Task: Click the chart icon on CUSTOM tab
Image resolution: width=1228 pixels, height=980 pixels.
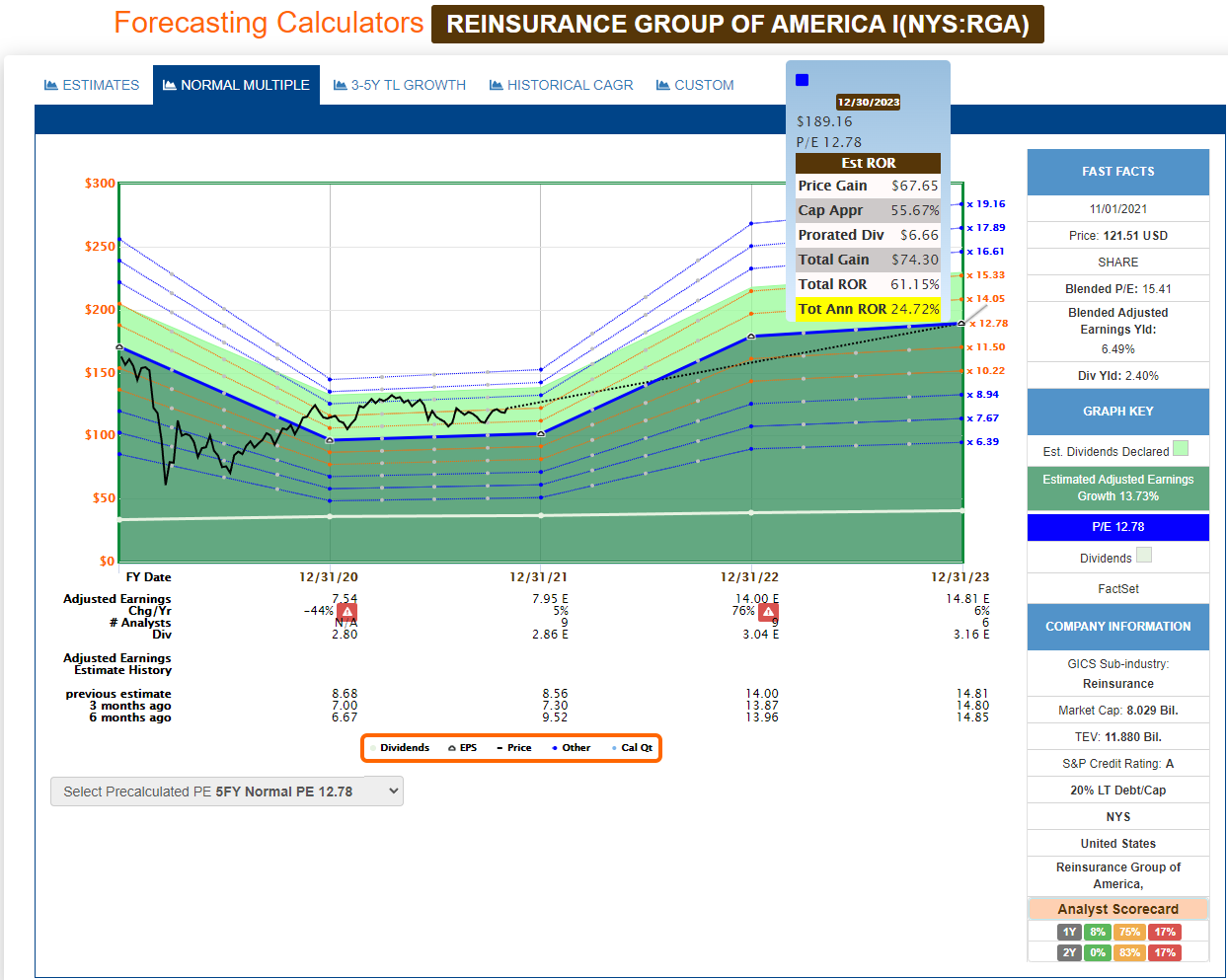Action: [x=663, y=86]
